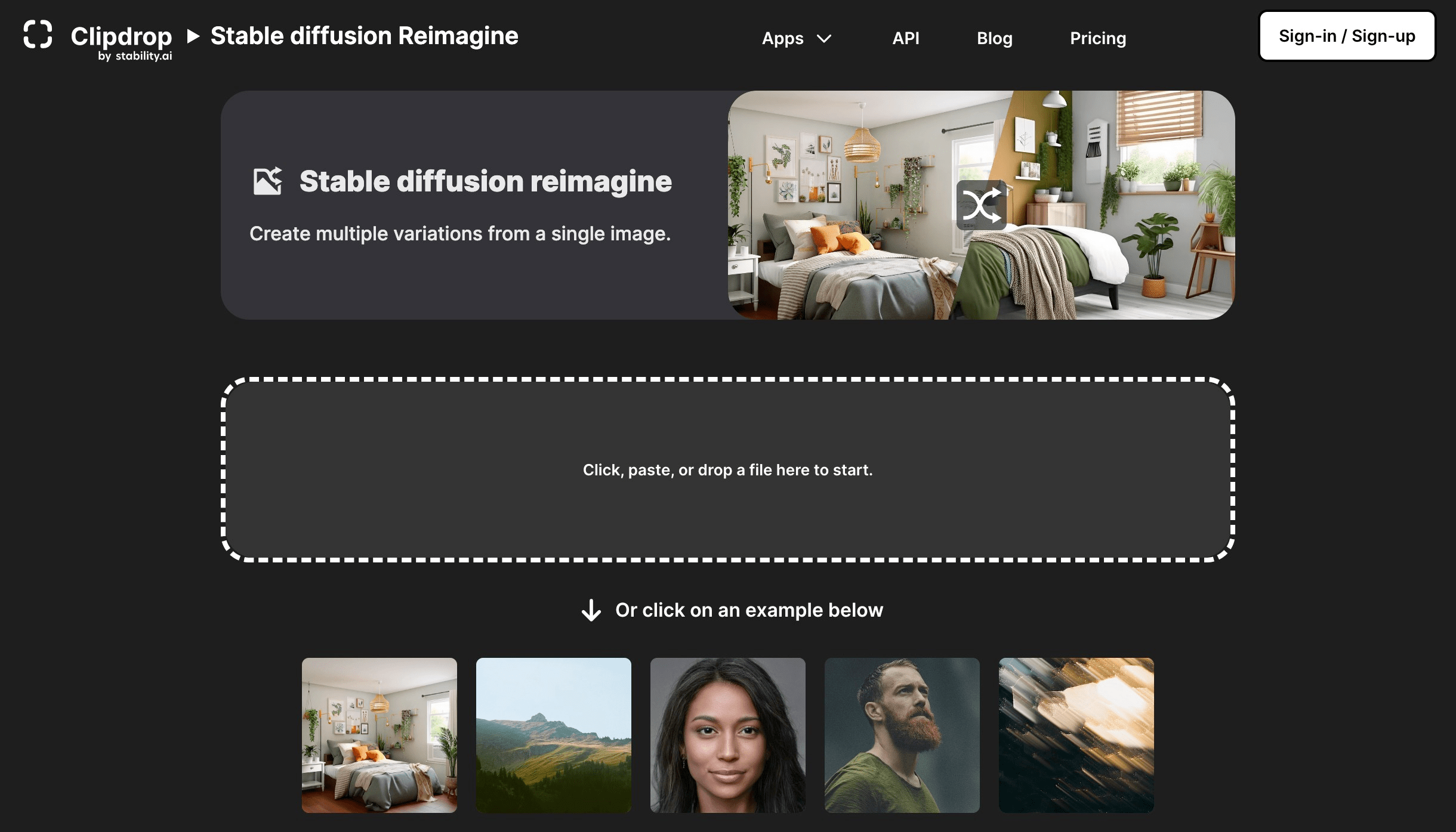Click the file upload drop zone
Image resolution: width=1456 pixels, height=832 pixels.
click(727, 469)
